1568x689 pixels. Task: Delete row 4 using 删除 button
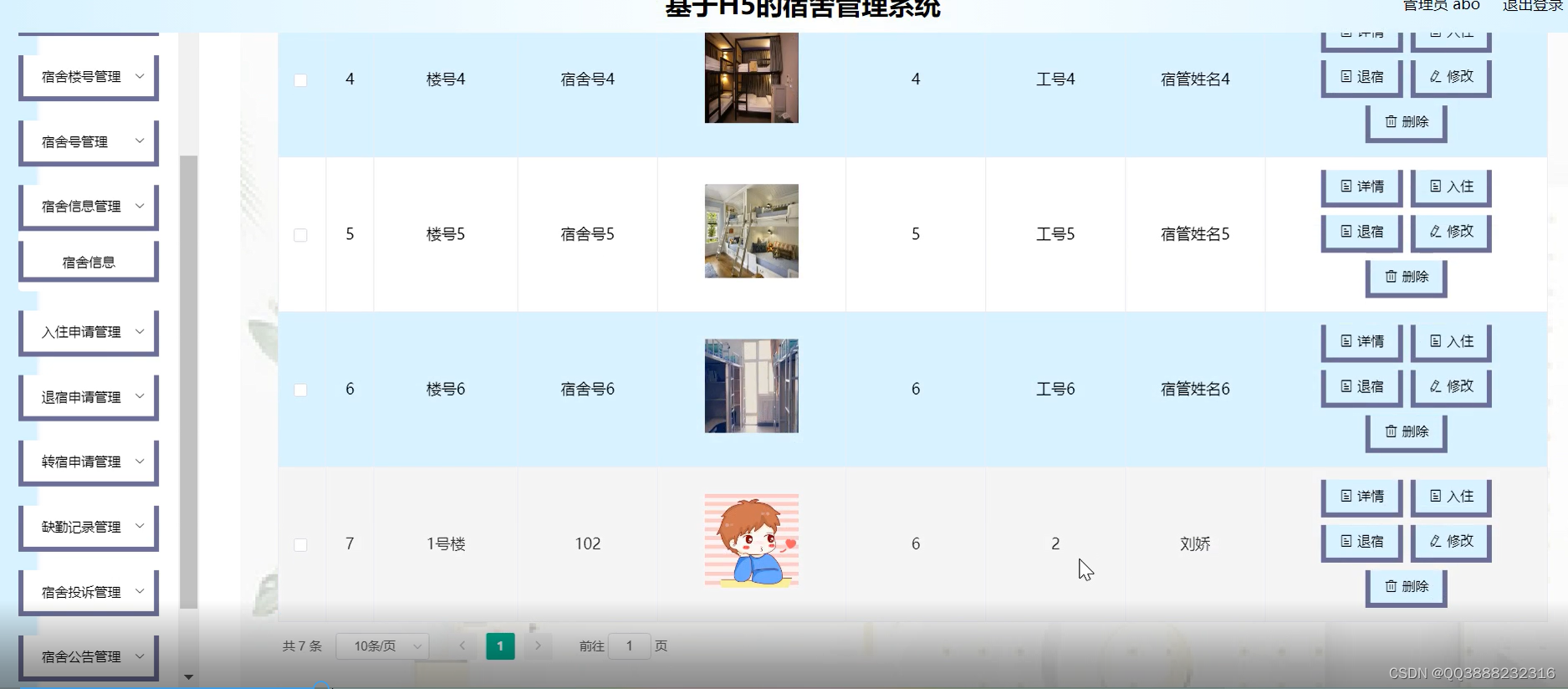tap(1407, 122)
